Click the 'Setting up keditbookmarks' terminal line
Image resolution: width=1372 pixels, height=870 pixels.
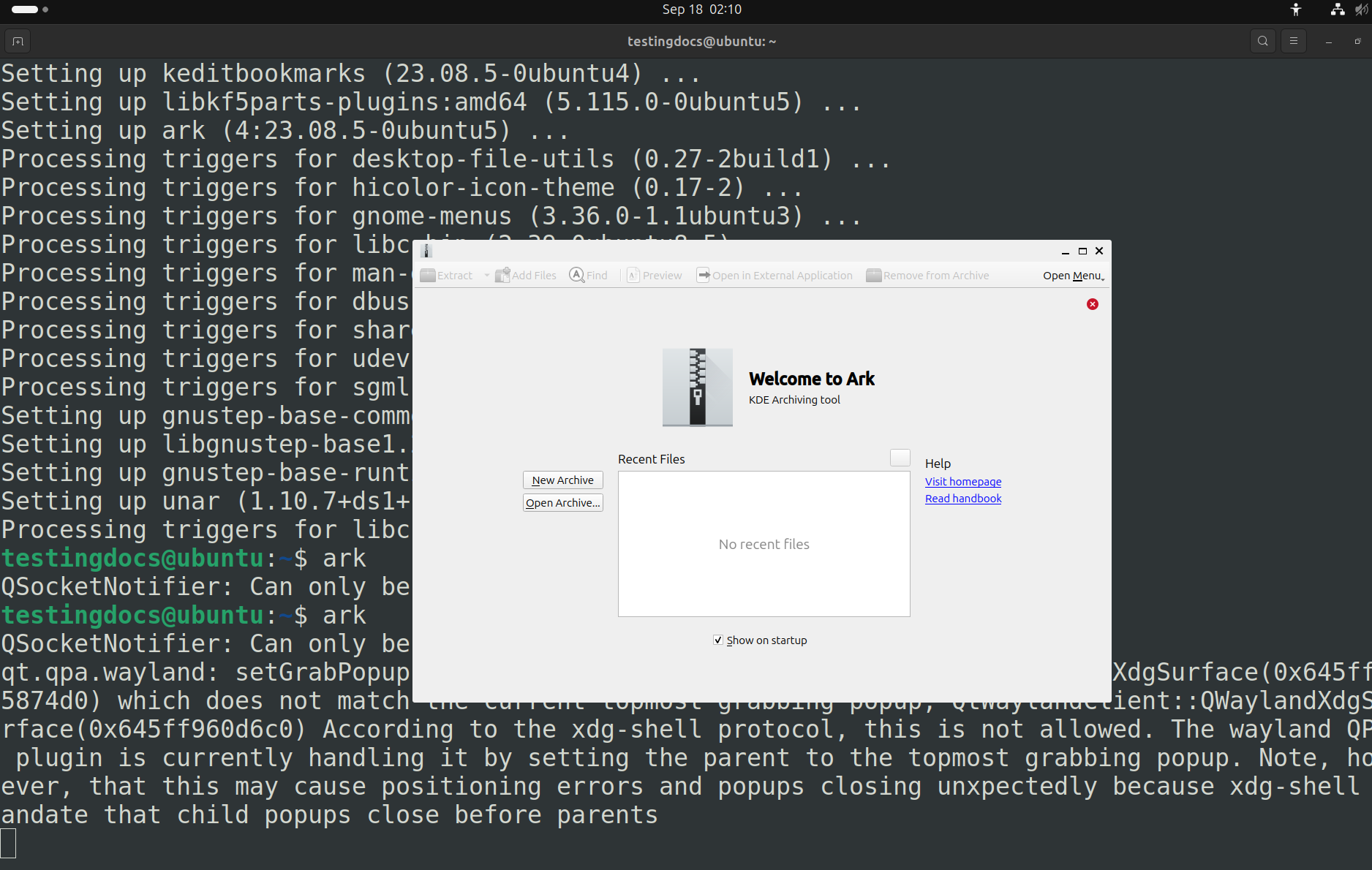coord(351,74)
